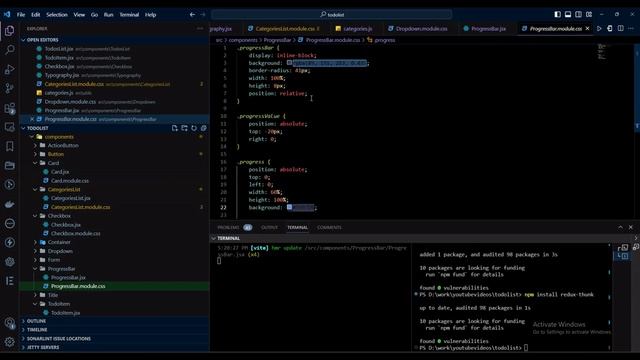640x360 pixels.
Task: Open the color swatch on line 22
Action: [x=289, y=207]
